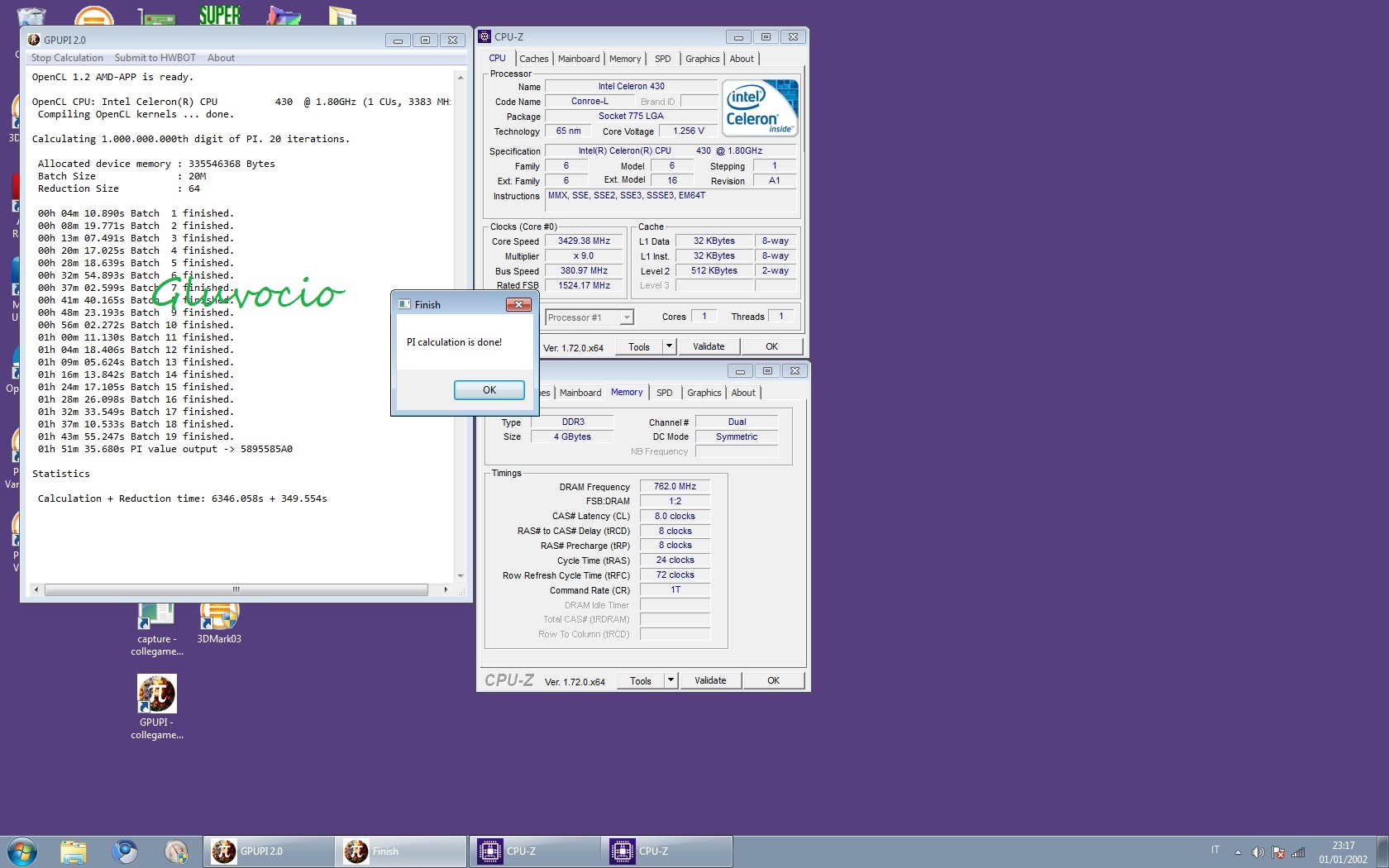
Task: Switch to Memory tab in upper CPU-Z
Action: (625, 59)
